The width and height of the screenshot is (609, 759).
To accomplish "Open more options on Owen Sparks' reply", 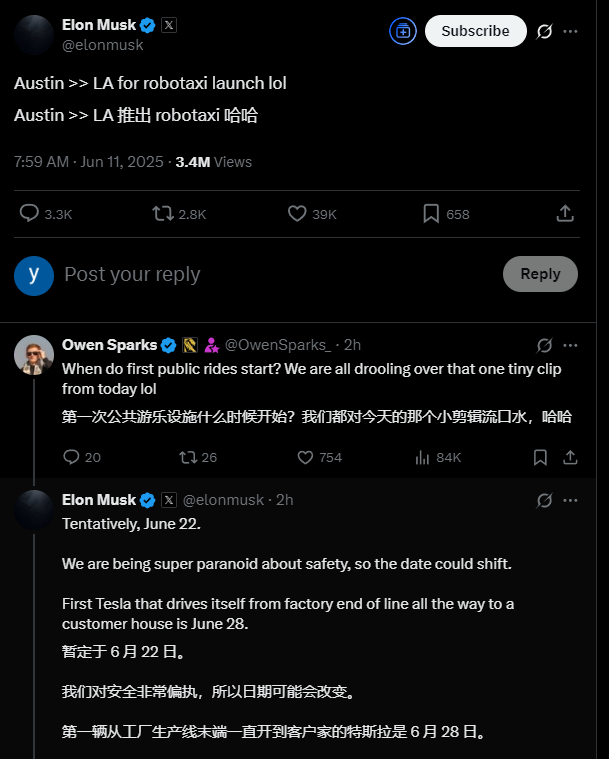I will click(571, 345).
